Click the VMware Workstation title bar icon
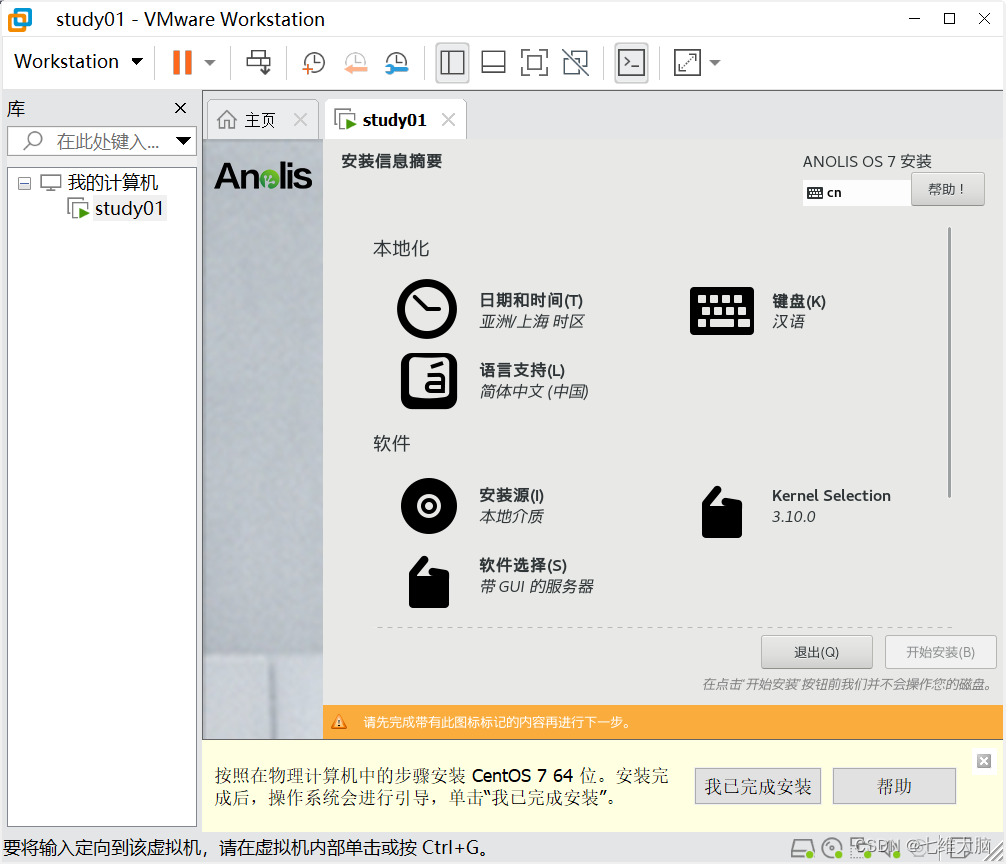 point(20,19)
